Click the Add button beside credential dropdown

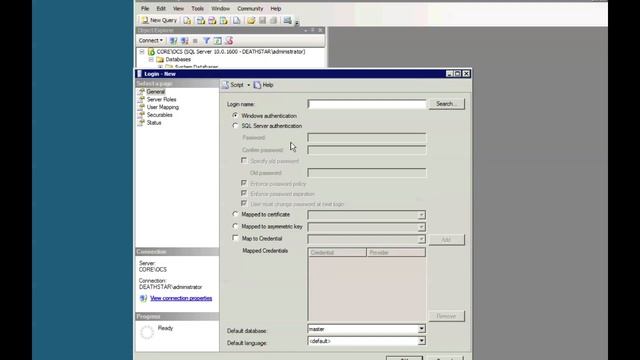click(x=447, y=240)
